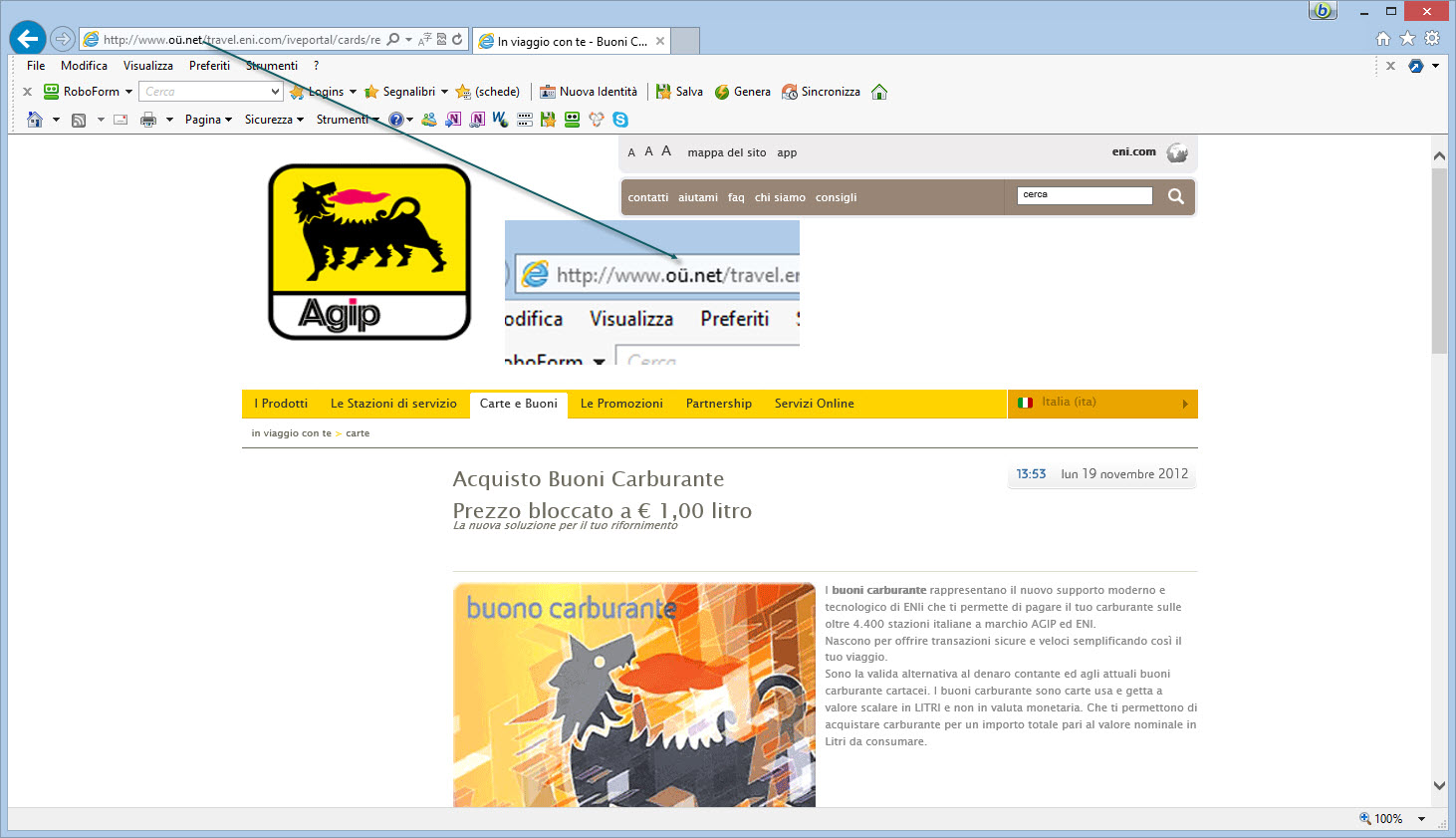Click the Agip logo
1456x838 pixels.
click(x=369, y=252)
